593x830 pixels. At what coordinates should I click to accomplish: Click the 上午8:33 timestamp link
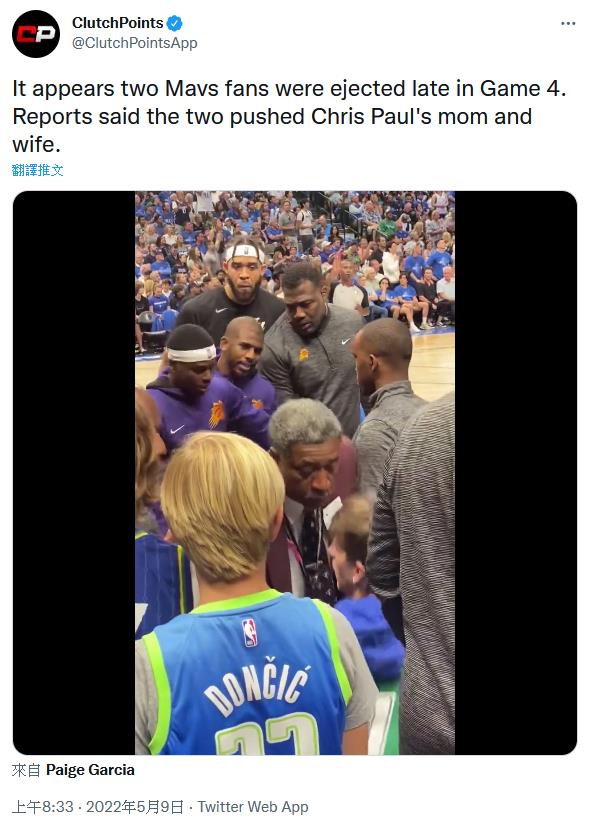pos(42,807)
